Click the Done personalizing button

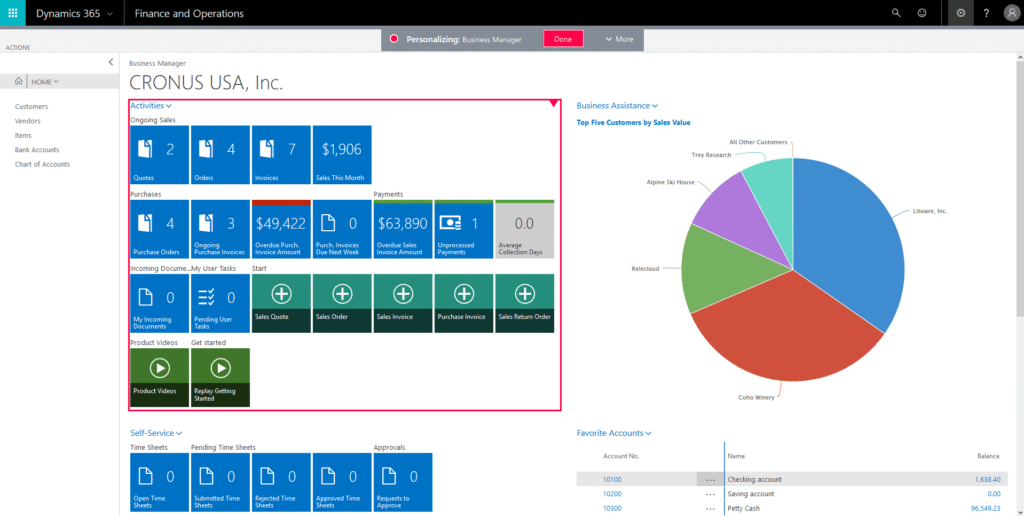pos(563,39)
